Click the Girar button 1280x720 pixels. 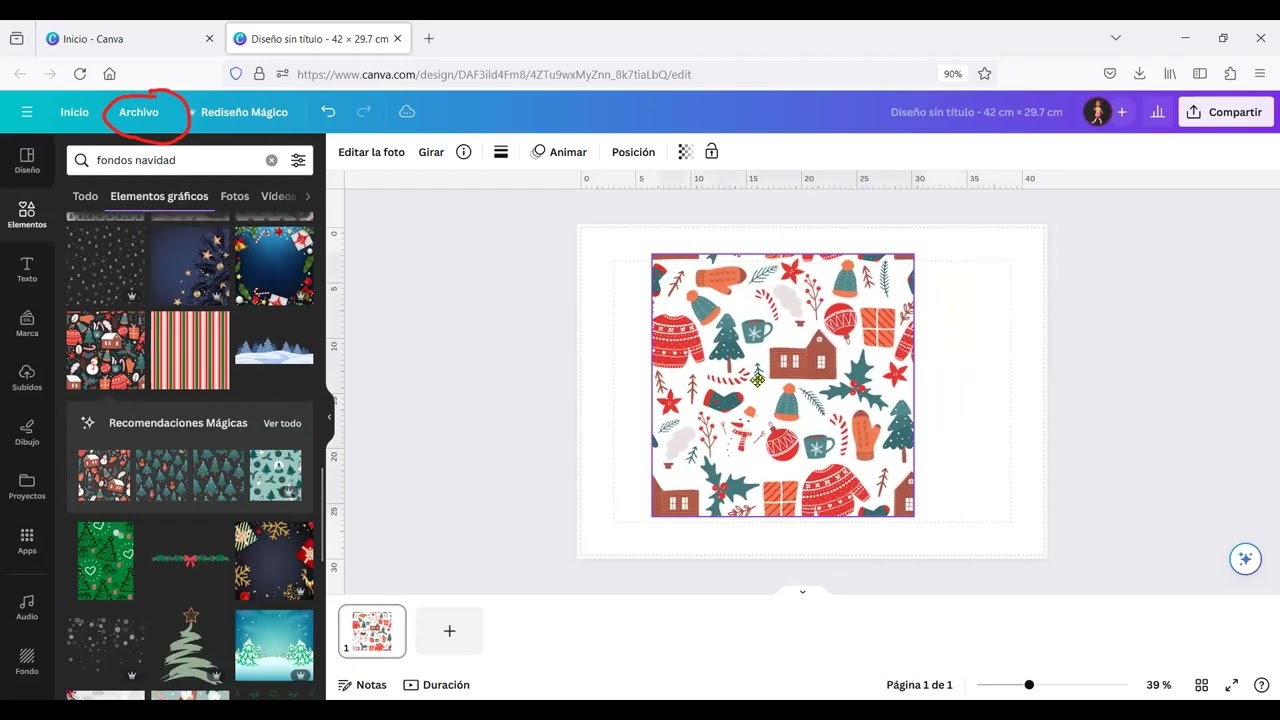click(x=431, y=152)
